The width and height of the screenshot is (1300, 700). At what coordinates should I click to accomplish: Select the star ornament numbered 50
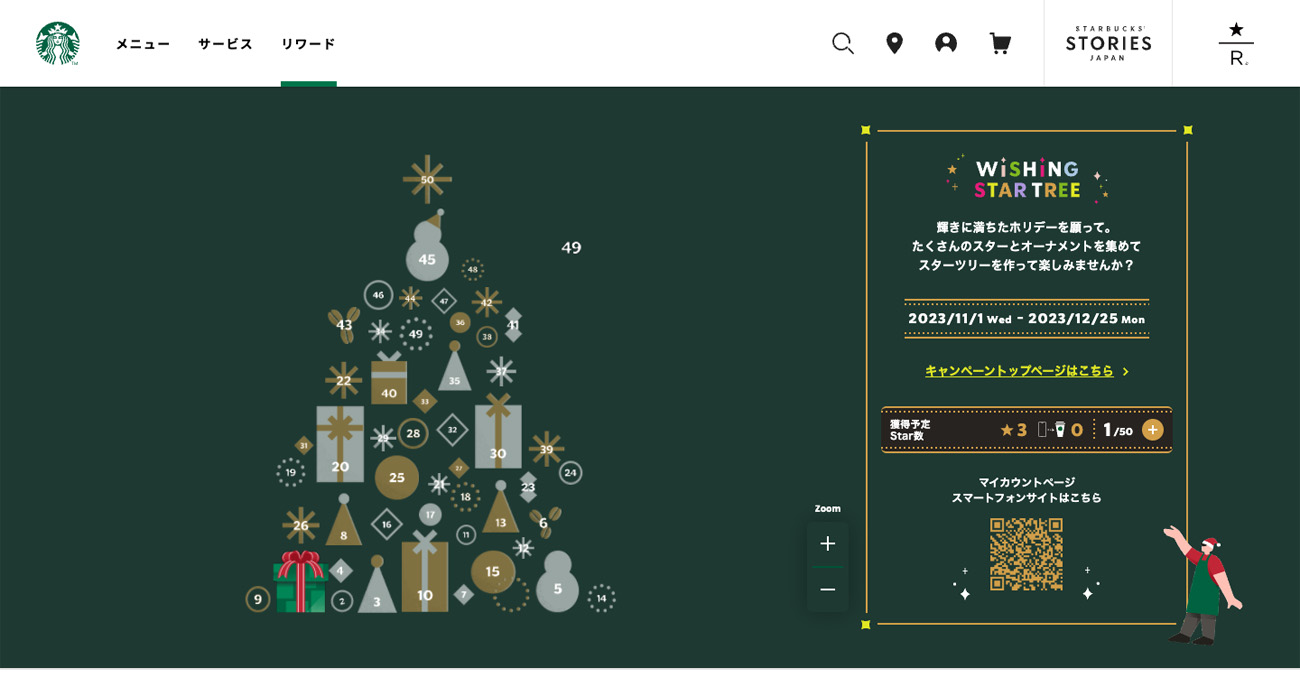click(427, 180)
